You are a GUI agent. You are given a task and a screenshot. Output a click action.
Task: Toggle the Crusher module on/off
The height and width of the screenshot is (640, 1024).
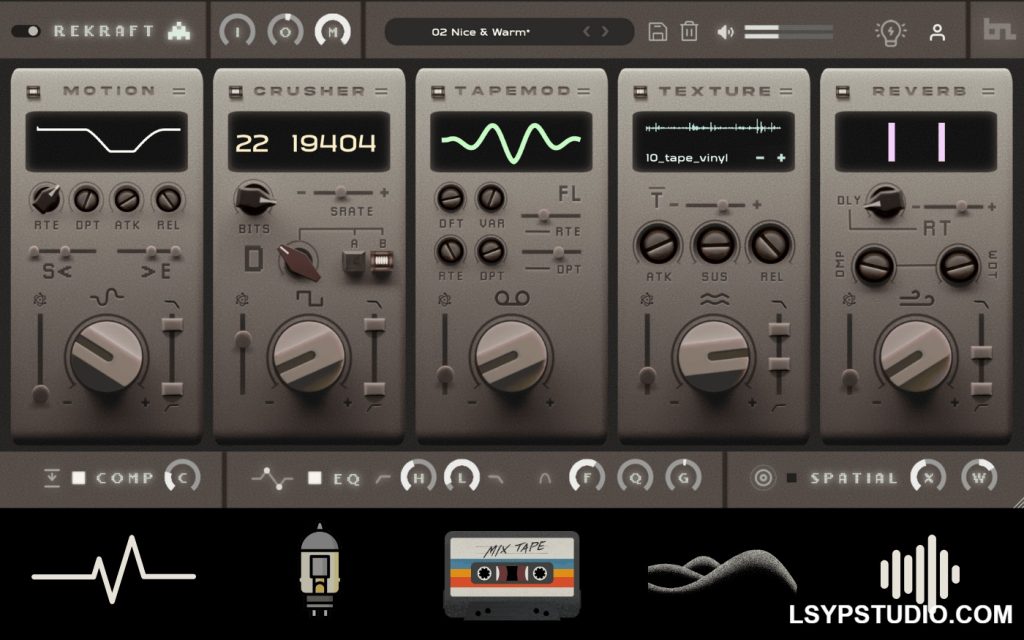[236, 92]
